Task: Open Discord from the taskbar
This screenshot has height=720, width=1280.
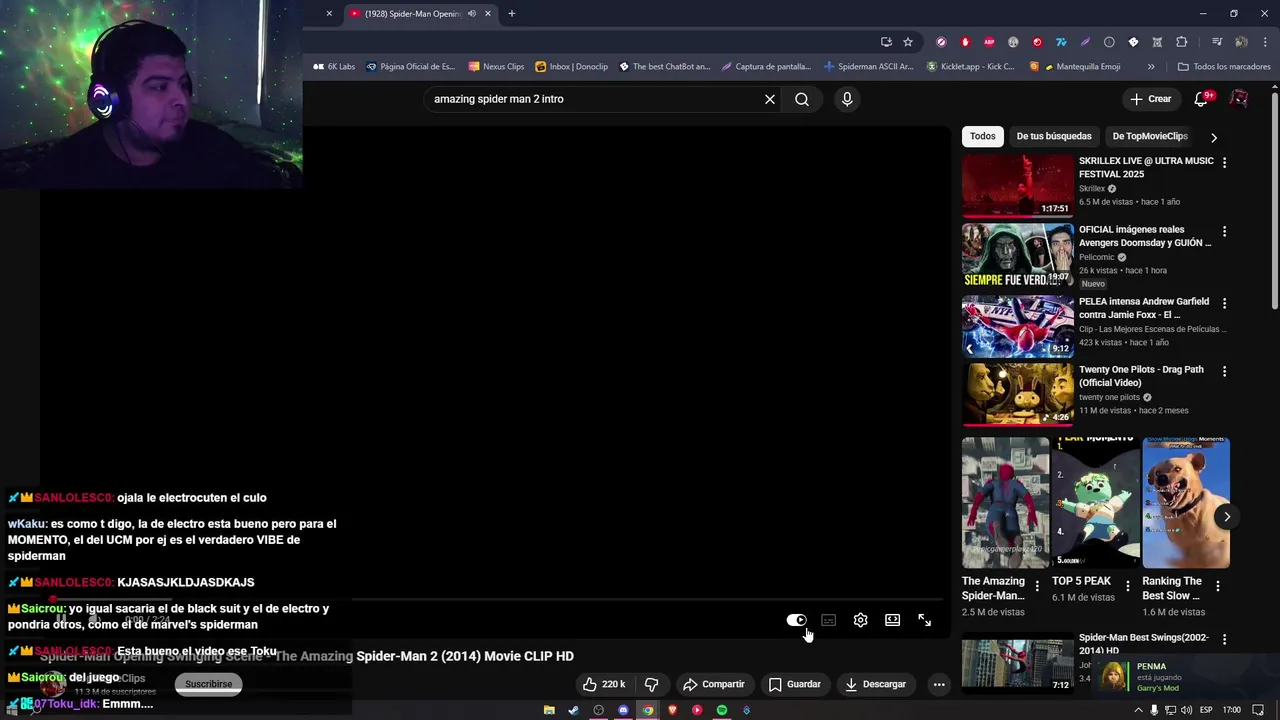Action: (623, 710)
